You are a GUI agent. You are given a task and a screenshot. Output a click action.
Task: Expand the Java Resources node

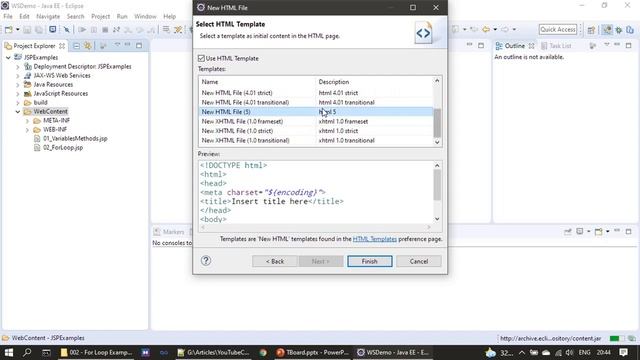click(18, 84)
